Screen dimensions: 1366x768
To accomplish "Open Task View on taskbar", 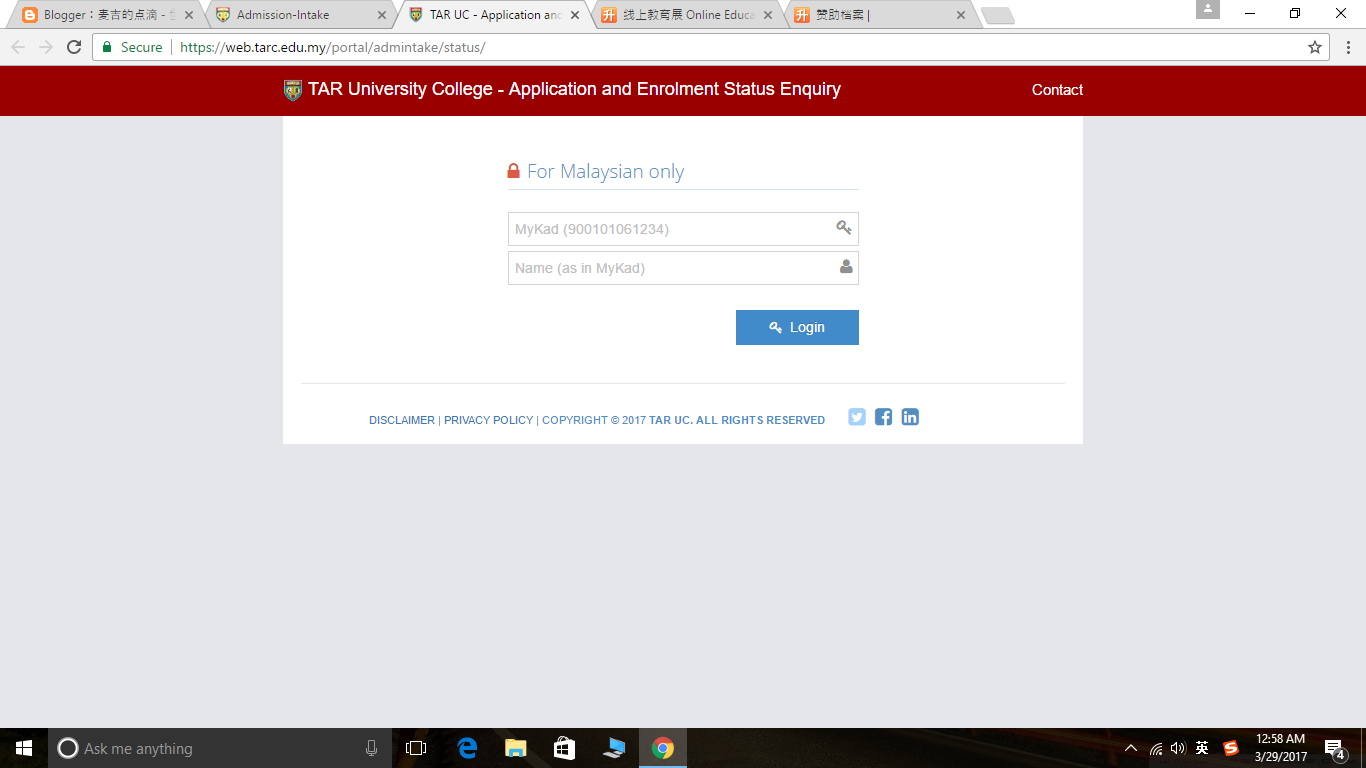I will point(416,748).
